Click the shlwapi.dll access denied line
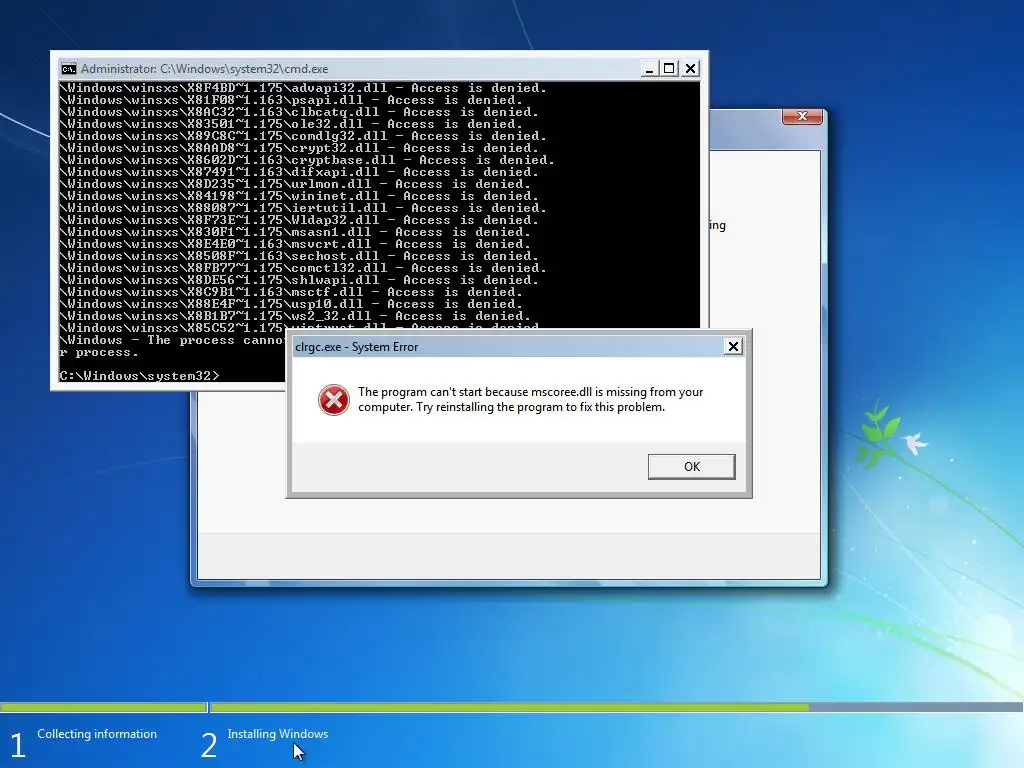 pos(299,280)
